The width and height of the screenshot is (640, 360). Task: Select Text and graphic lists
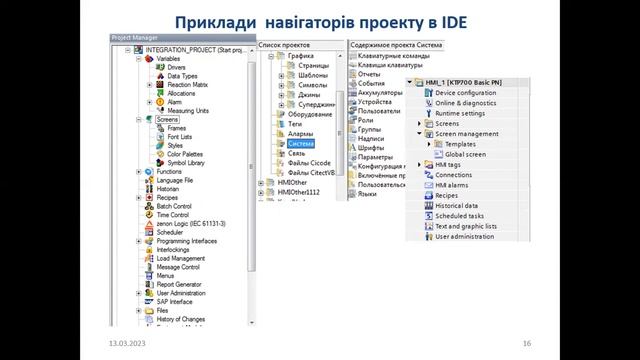tap(466, 226)
